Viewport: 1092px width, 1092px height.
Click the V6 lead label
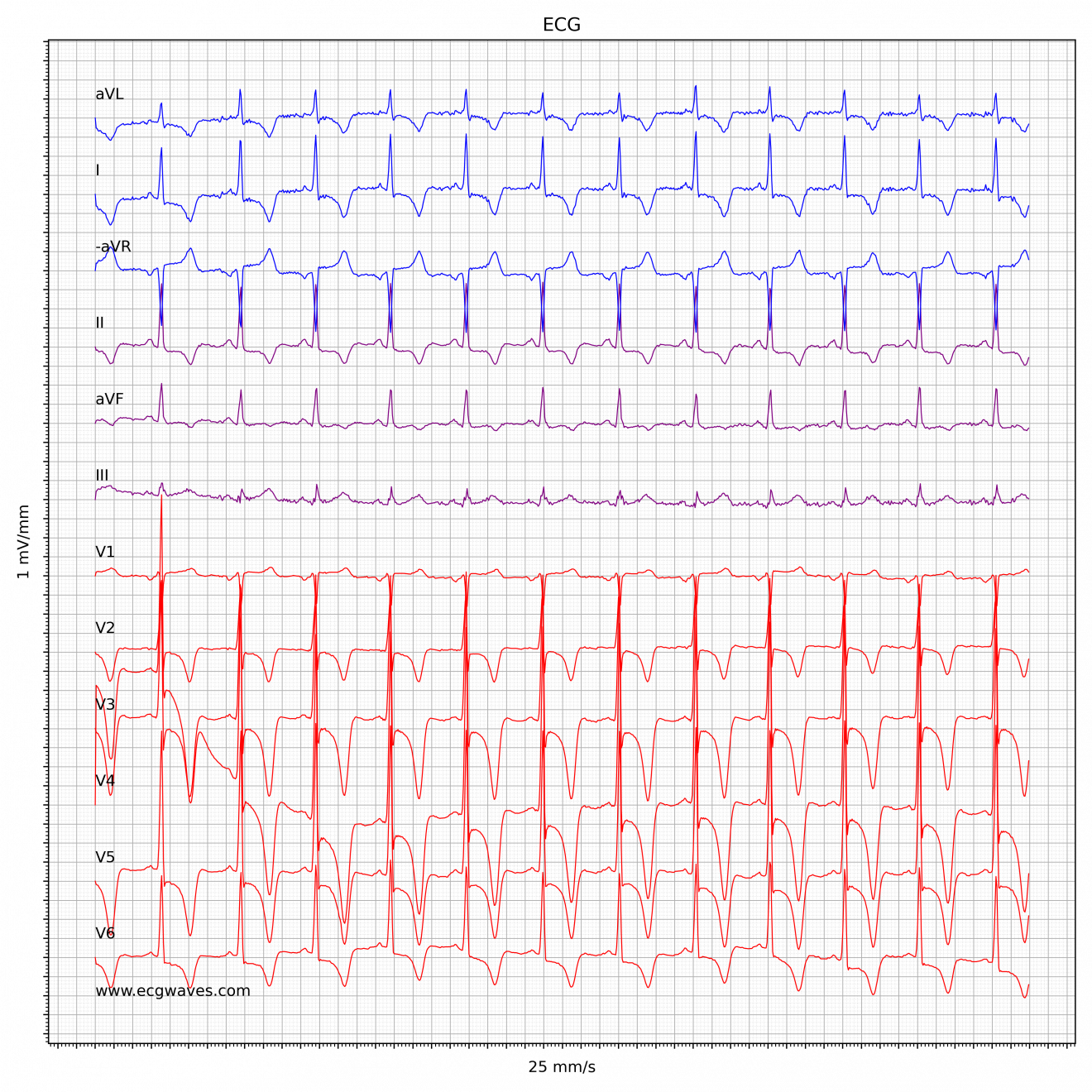point(105,931)
